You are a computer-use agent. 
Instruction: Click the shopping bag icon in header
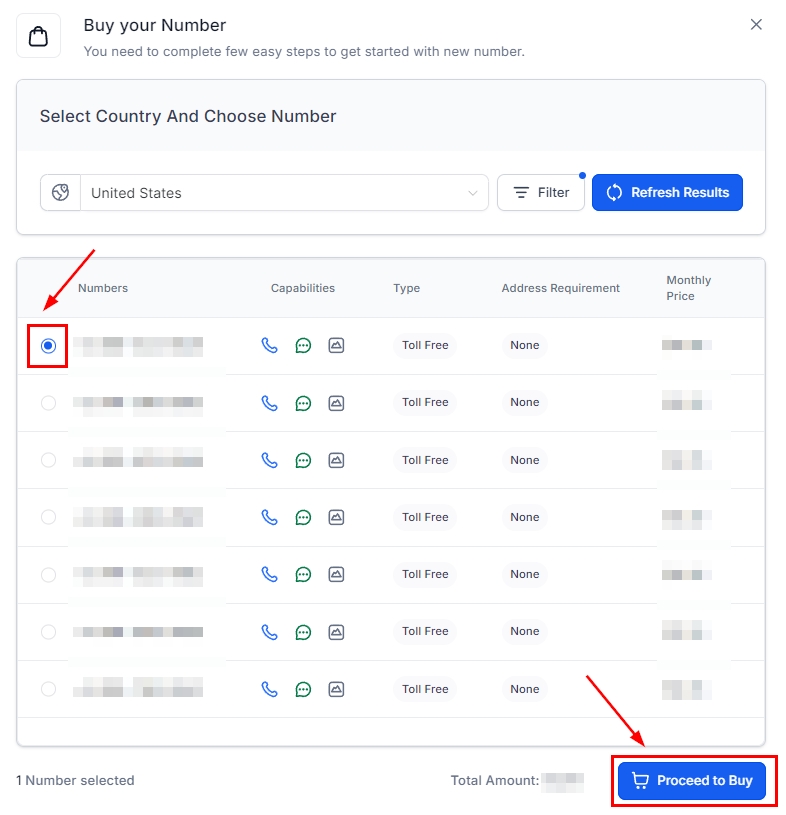coord(38,36)
